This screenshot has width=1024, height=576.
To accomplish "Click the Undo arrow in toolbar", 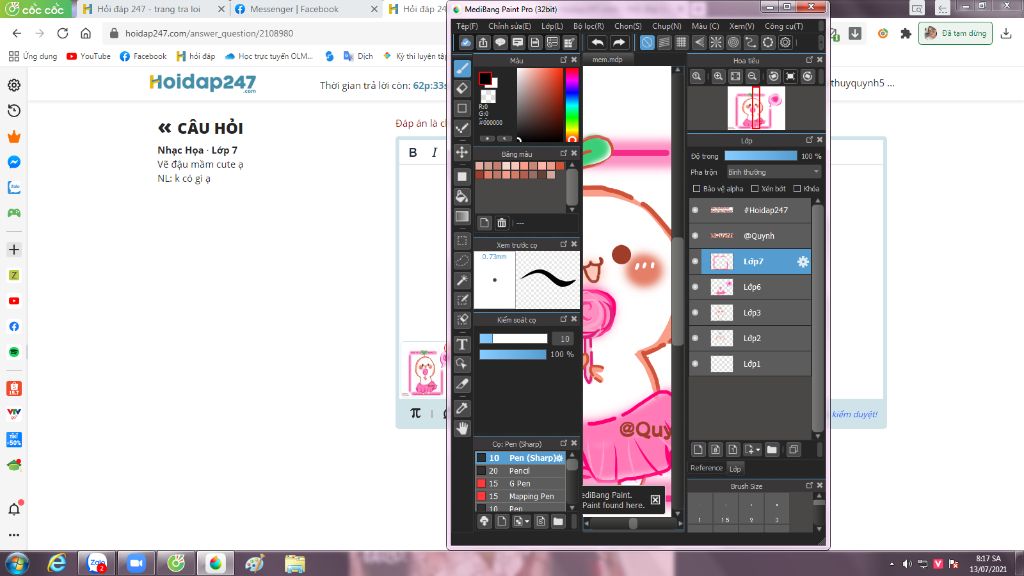I will click(597, 42).
